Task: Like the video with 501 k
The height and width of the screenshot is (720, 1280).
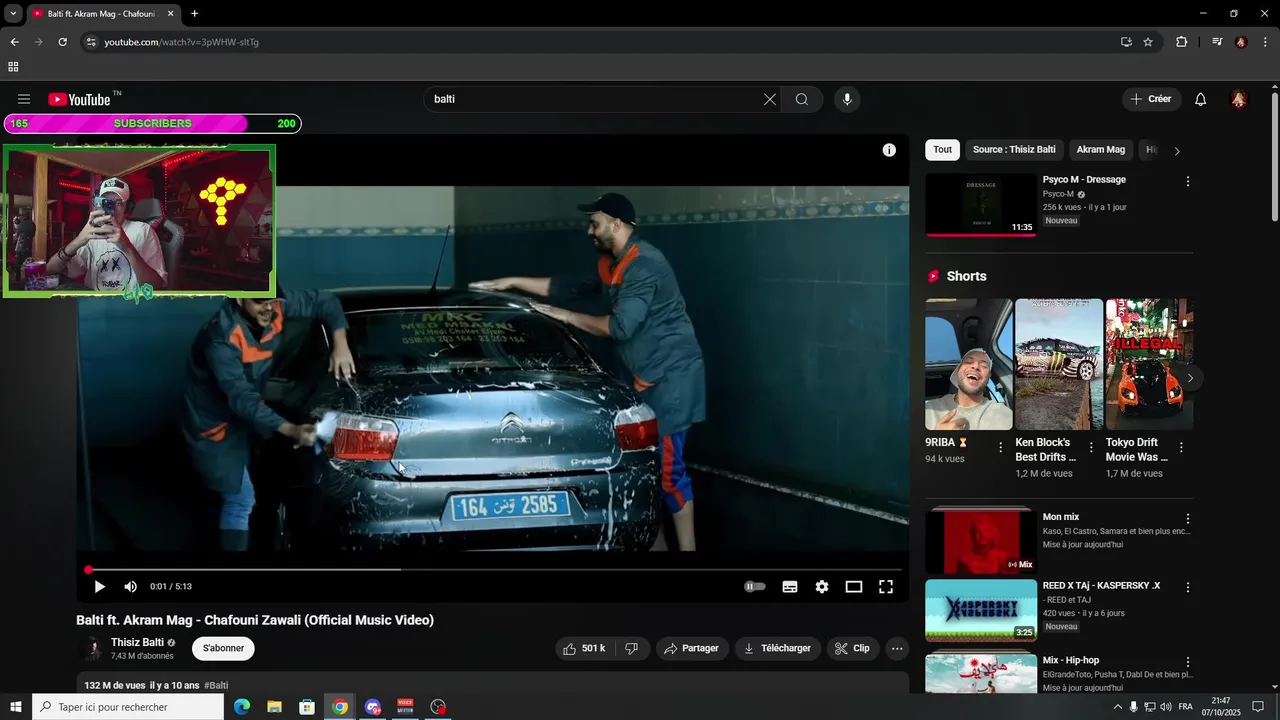Action: [584, 648]
